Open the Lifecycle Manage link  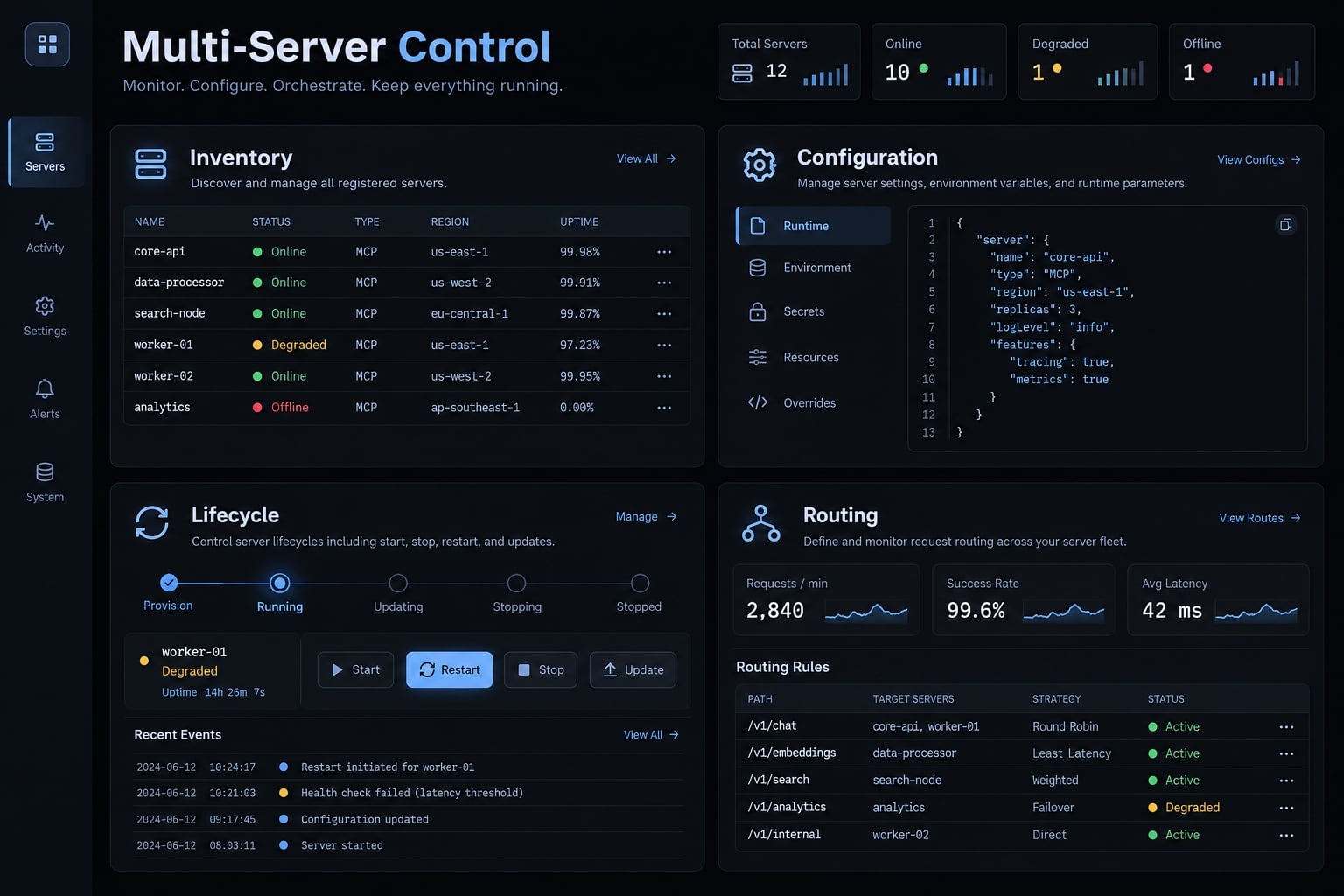(647, 516)
